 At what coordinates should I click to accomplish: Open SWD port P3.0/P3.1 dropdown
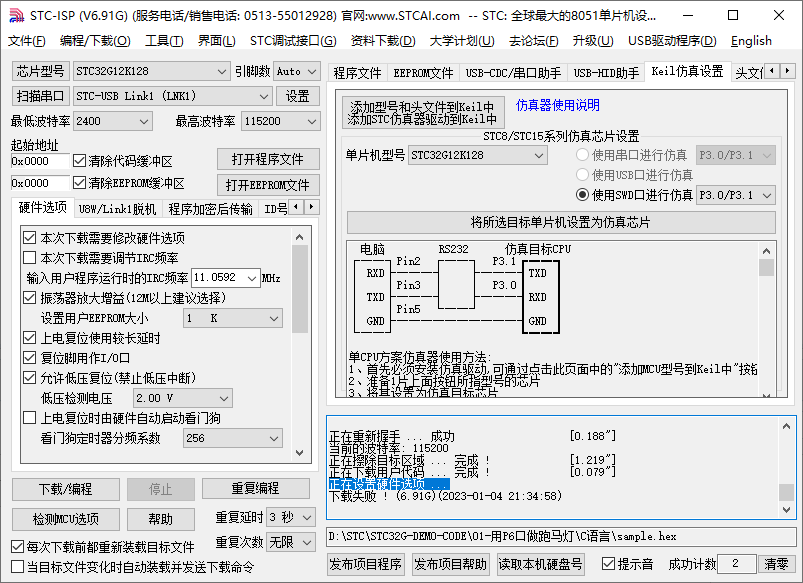point(735,195)
